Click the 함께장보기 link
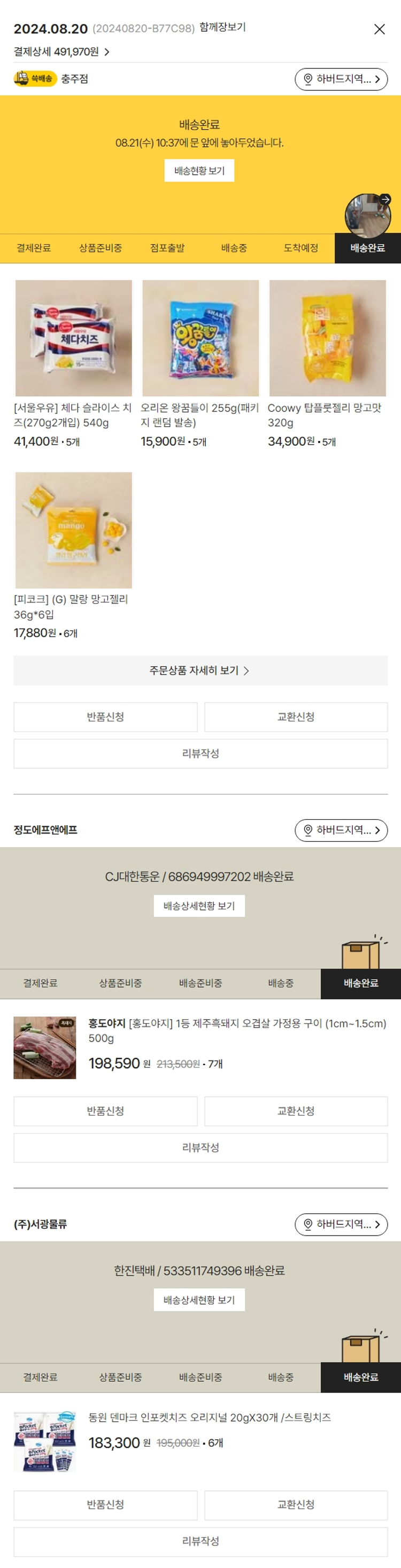The height and width of the screenshot is (1568, 401). 222,27
